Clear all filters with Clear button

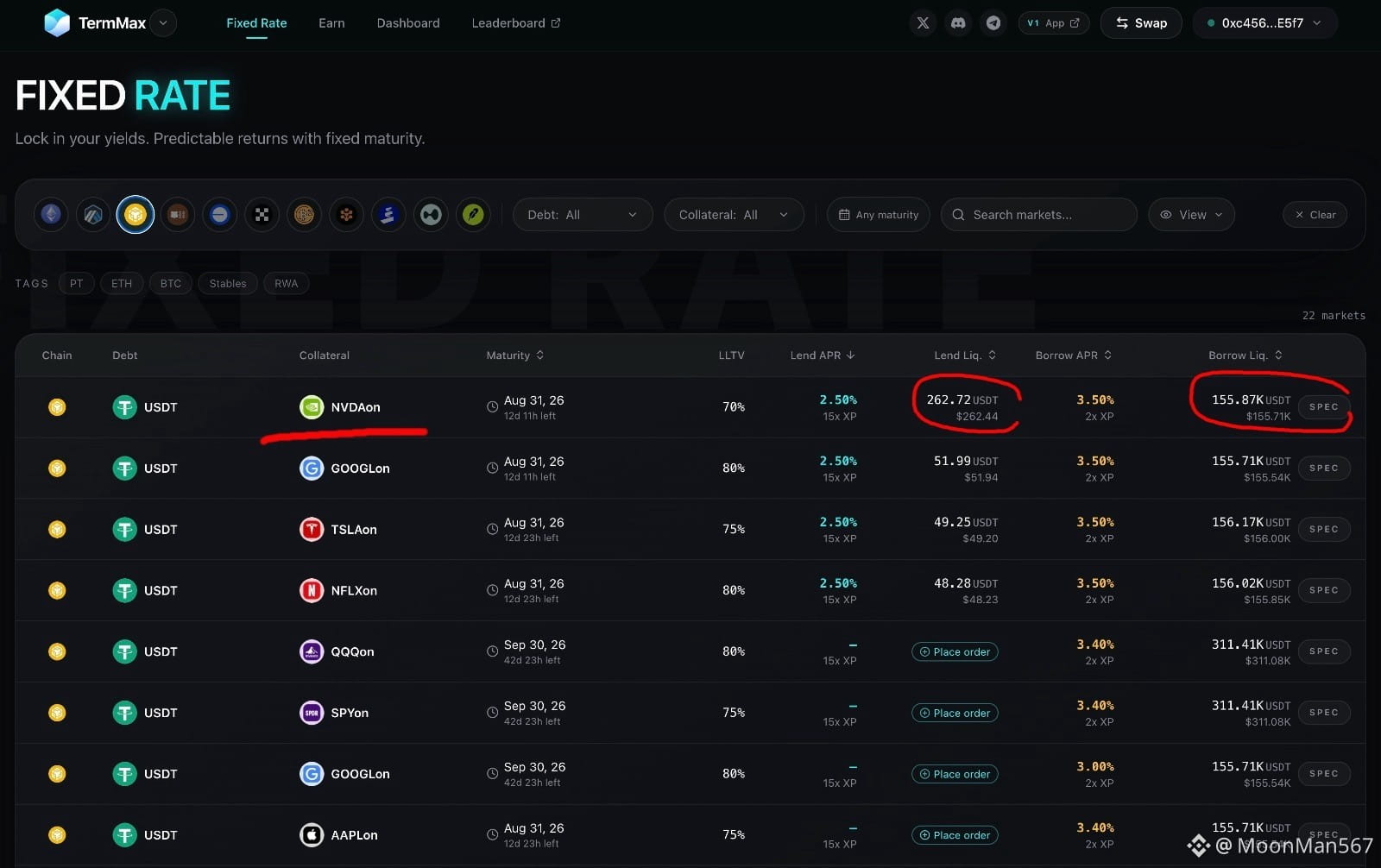pos(1315,215)
